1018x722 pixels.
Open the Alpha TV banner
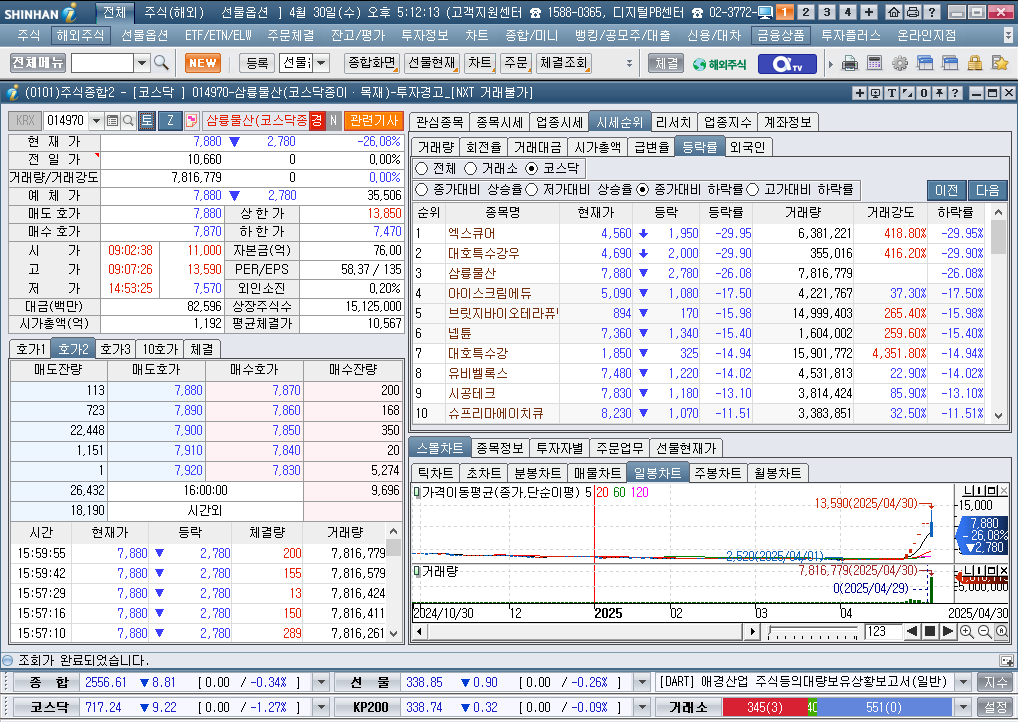(x=786, y=64)
